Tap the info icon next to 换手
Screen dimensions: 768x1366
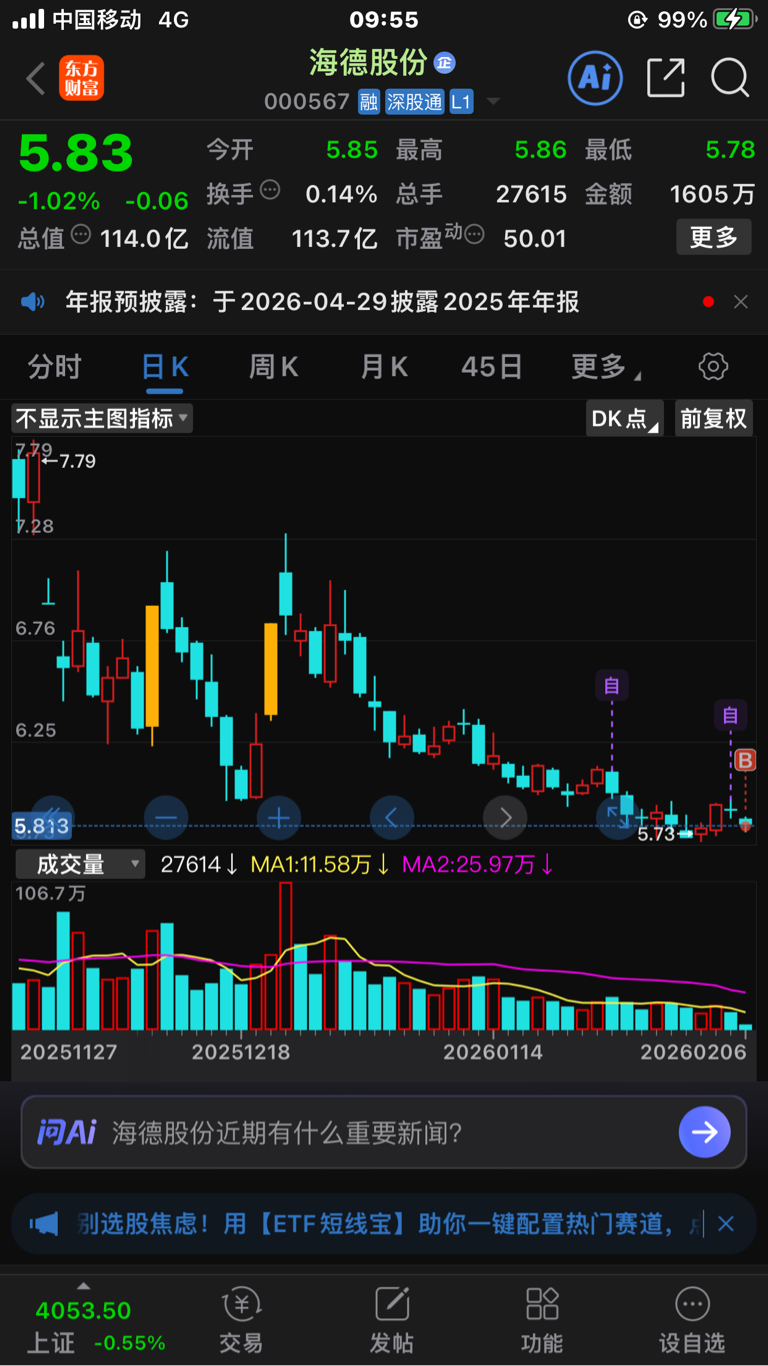coord(269,190)
